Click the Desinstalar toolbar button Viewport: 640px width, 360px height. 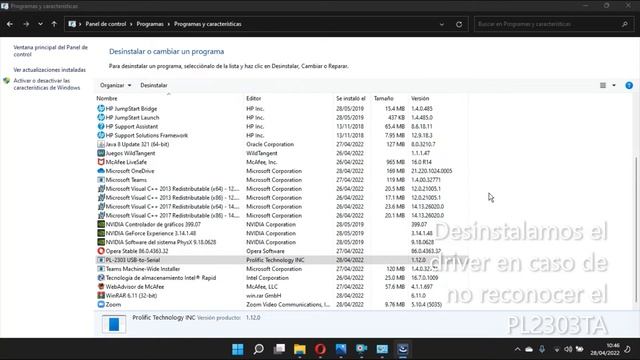pos(153,85)
